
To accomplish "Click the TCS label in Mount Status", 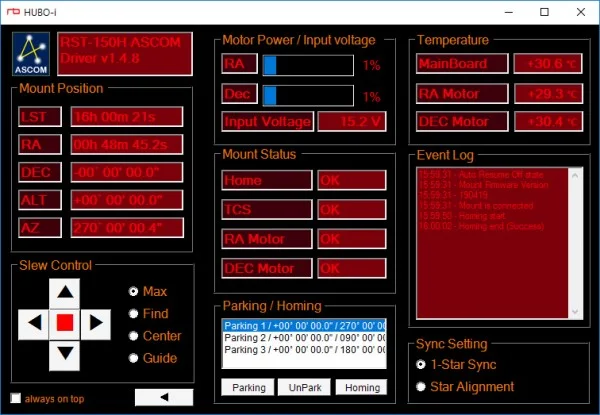I will coord(267,210).
